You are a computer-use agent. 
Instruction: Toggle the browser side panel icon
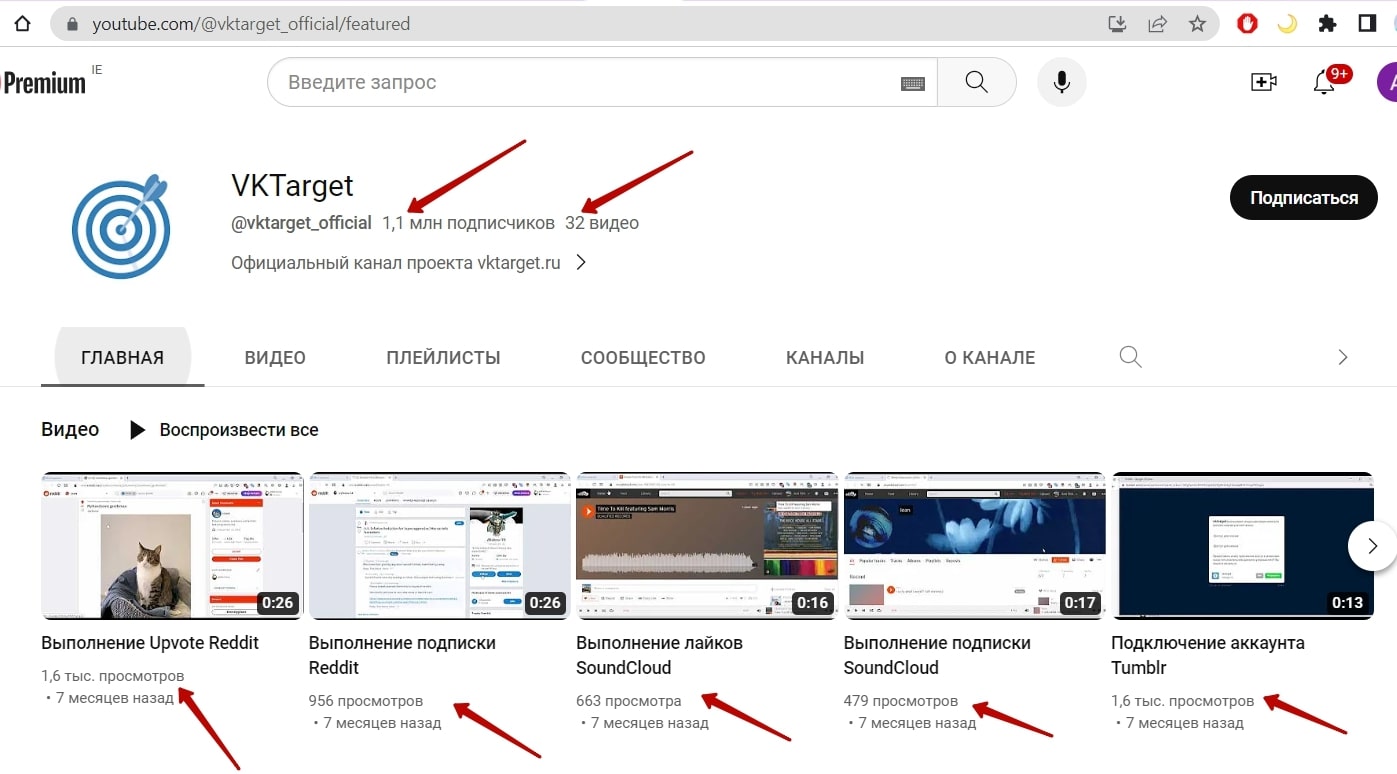[1367, 24]
